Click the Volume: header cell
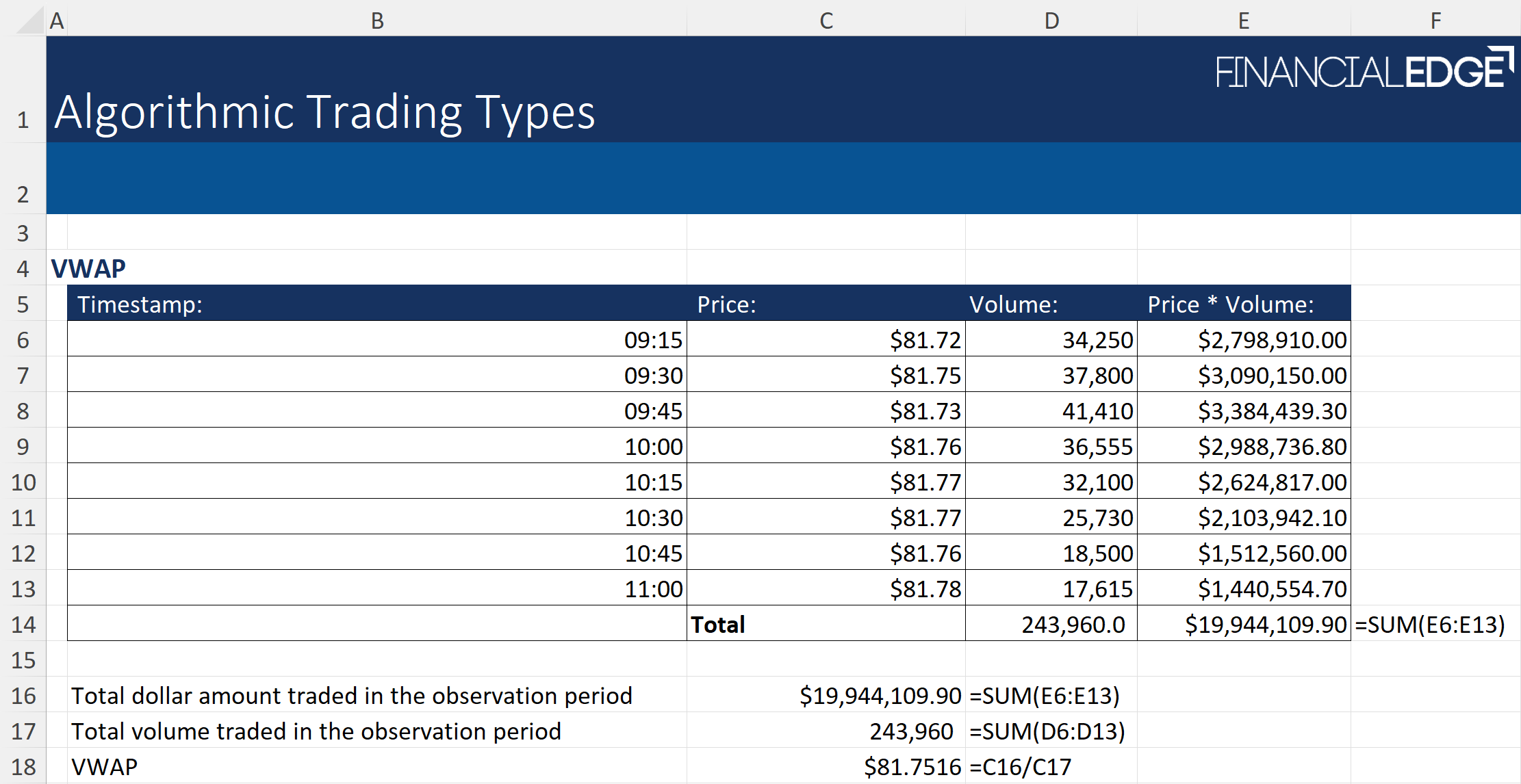Viewport: 1521px width, 784px height. coord(1014,304)
